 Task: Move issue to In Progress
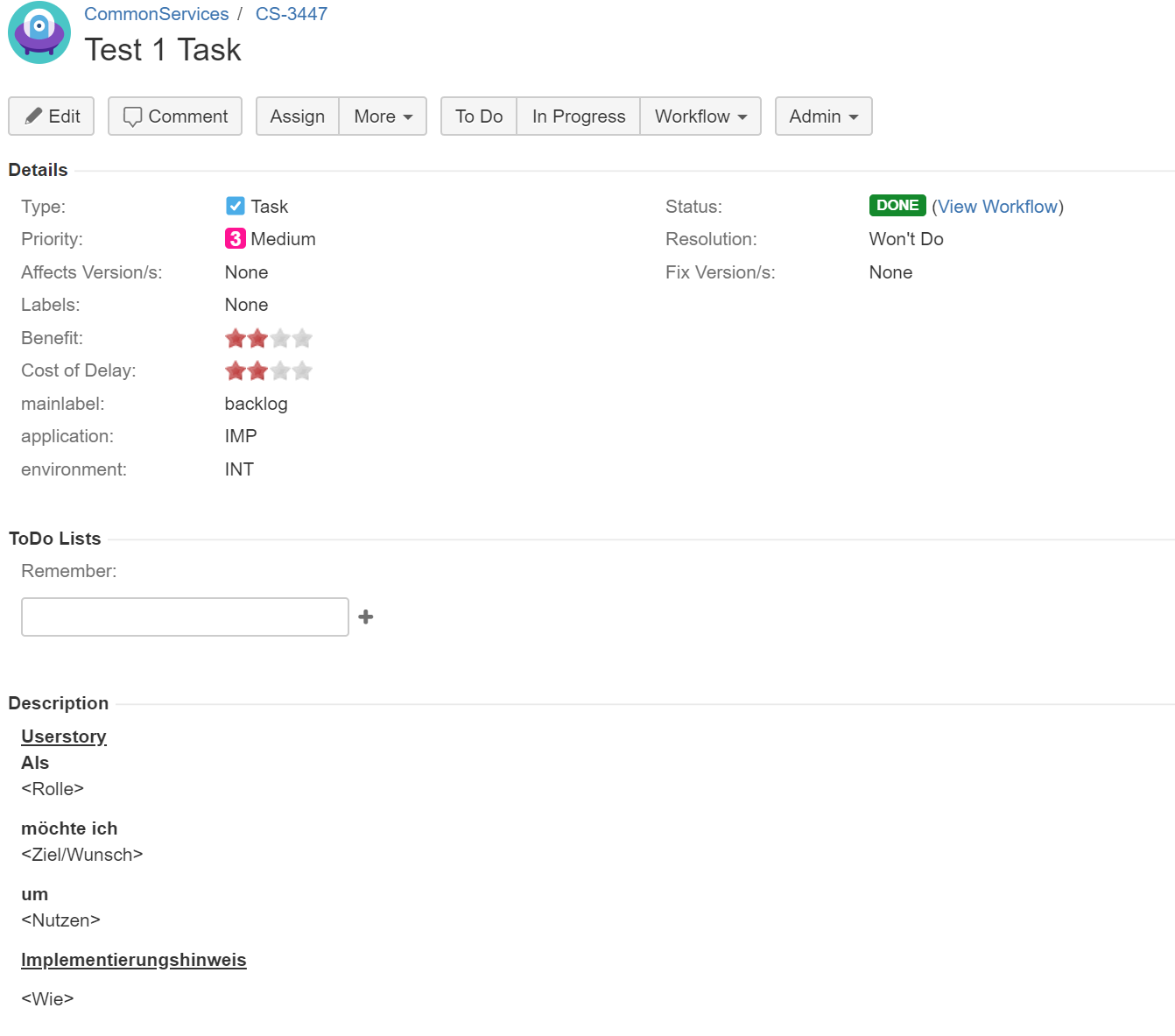[x=579, y=116]
